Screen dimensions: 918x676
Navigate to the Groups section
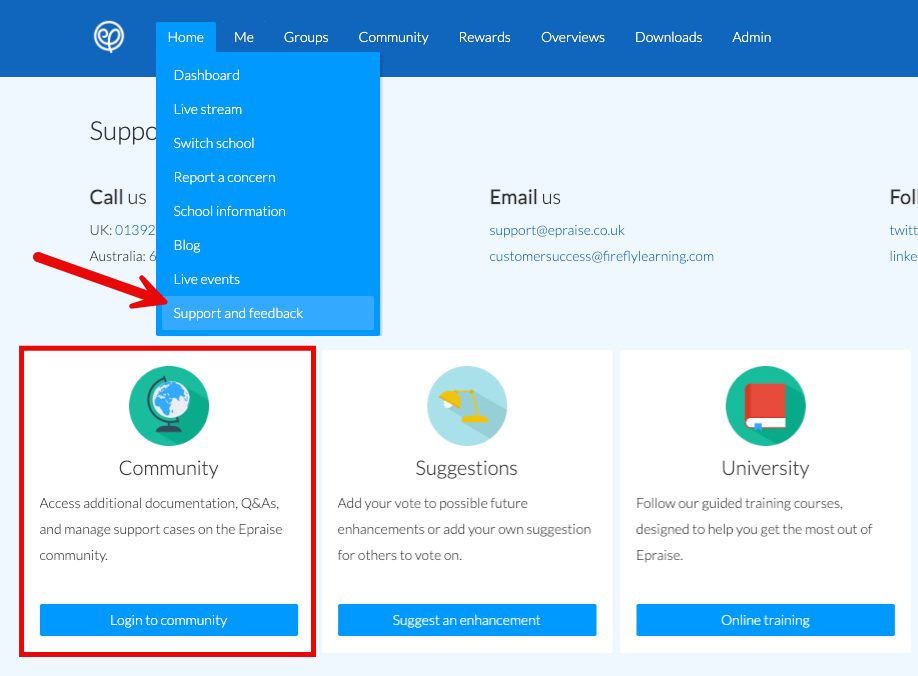click(306, 37)
